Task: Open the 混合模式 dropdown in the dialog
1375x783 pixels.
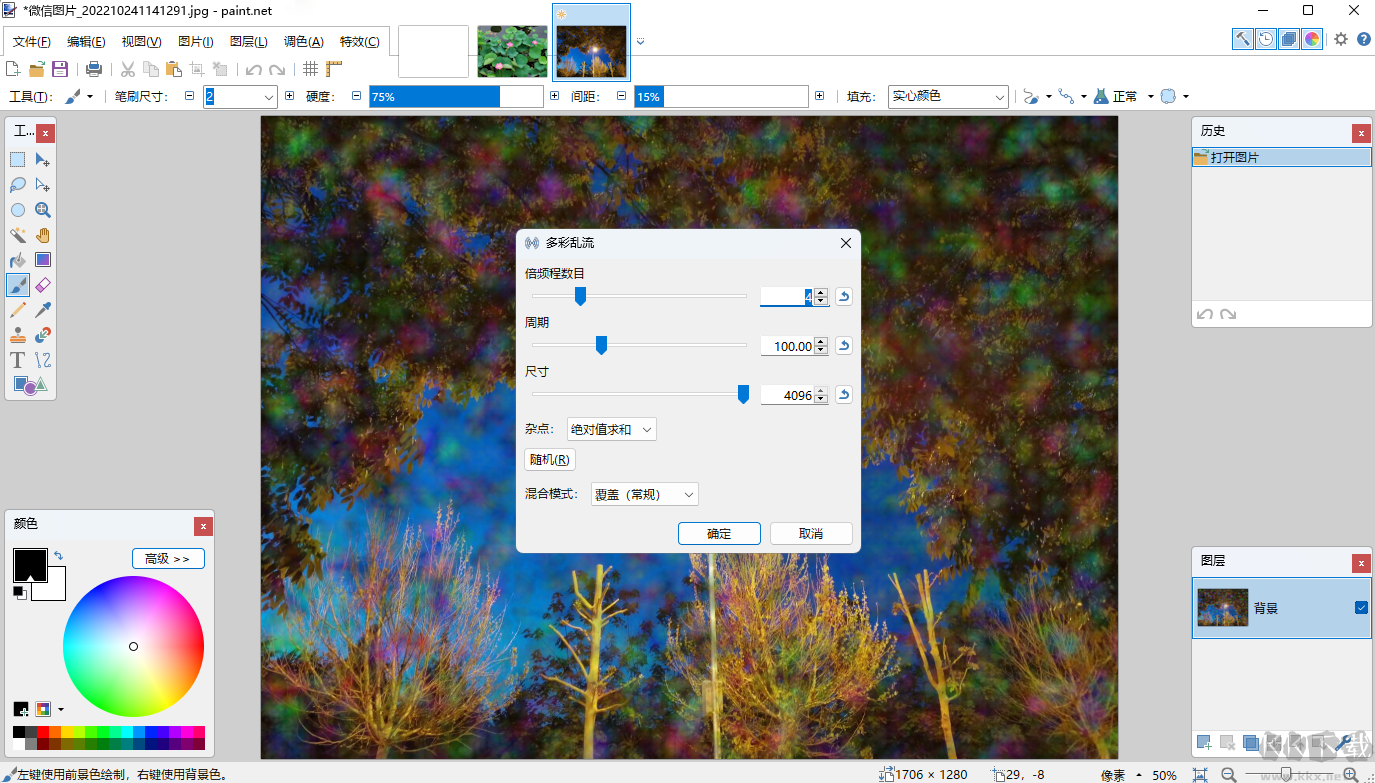Action: tap(644, 493)
